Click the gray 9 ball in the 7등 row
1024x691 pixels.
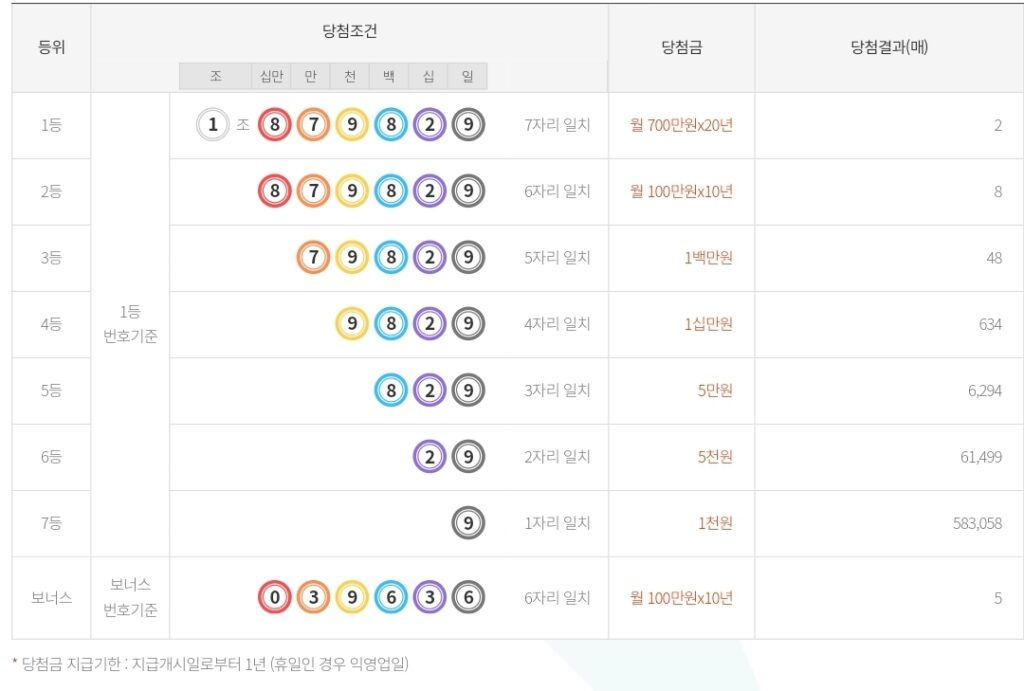click(x=468, y=523)
